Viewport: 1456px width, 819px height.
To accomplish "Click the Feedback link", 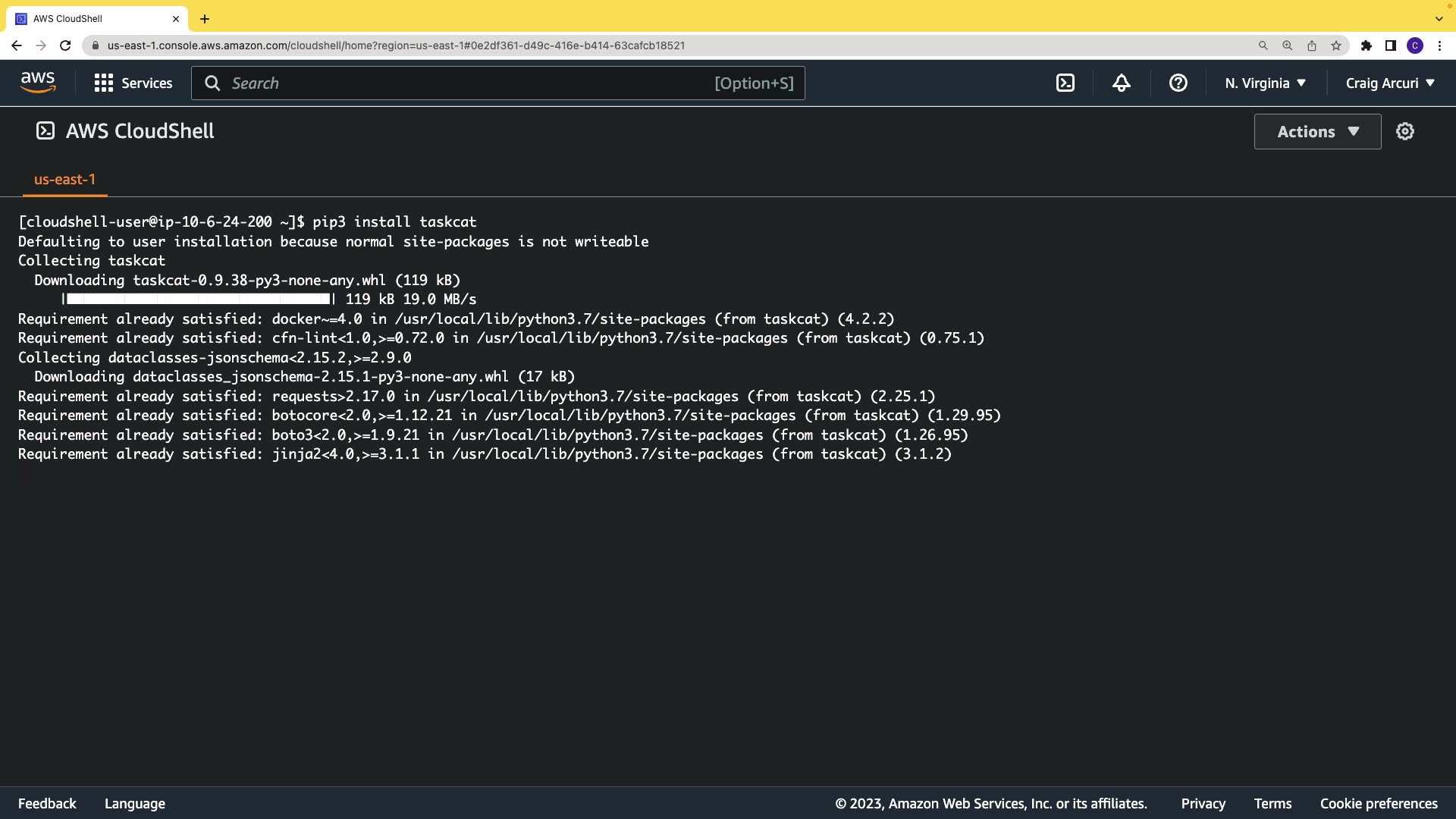I will 47,804.
